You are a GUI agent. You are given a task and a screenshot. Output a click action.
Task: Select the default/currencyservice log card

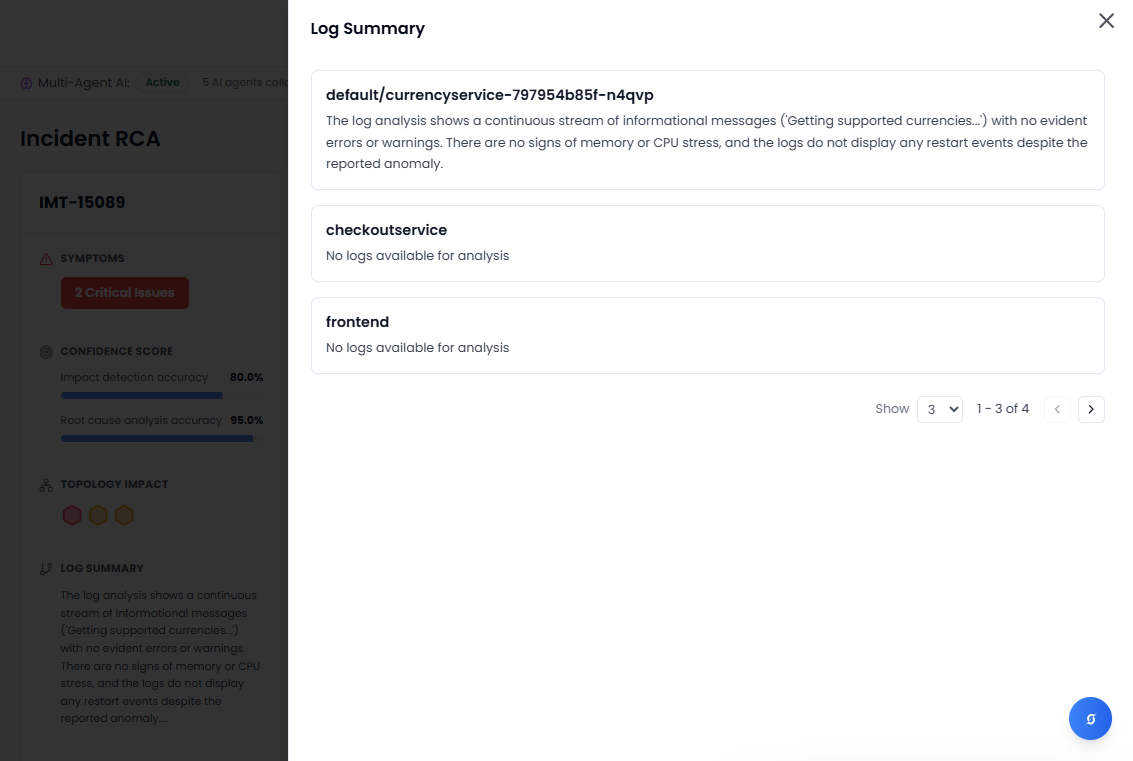pos(707,130)
